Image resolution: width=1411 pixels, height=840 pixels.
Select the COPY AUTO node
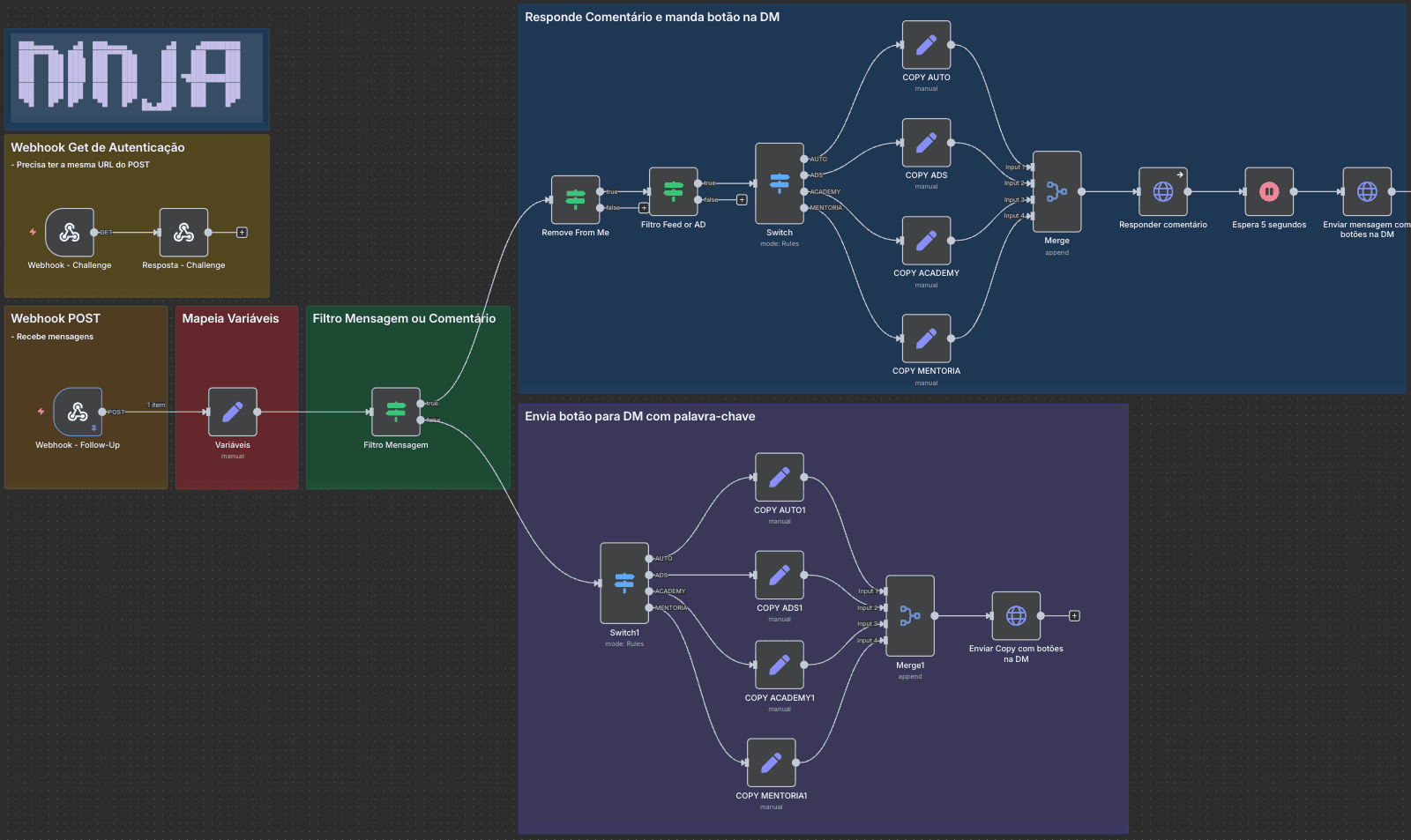coord(926,45)
